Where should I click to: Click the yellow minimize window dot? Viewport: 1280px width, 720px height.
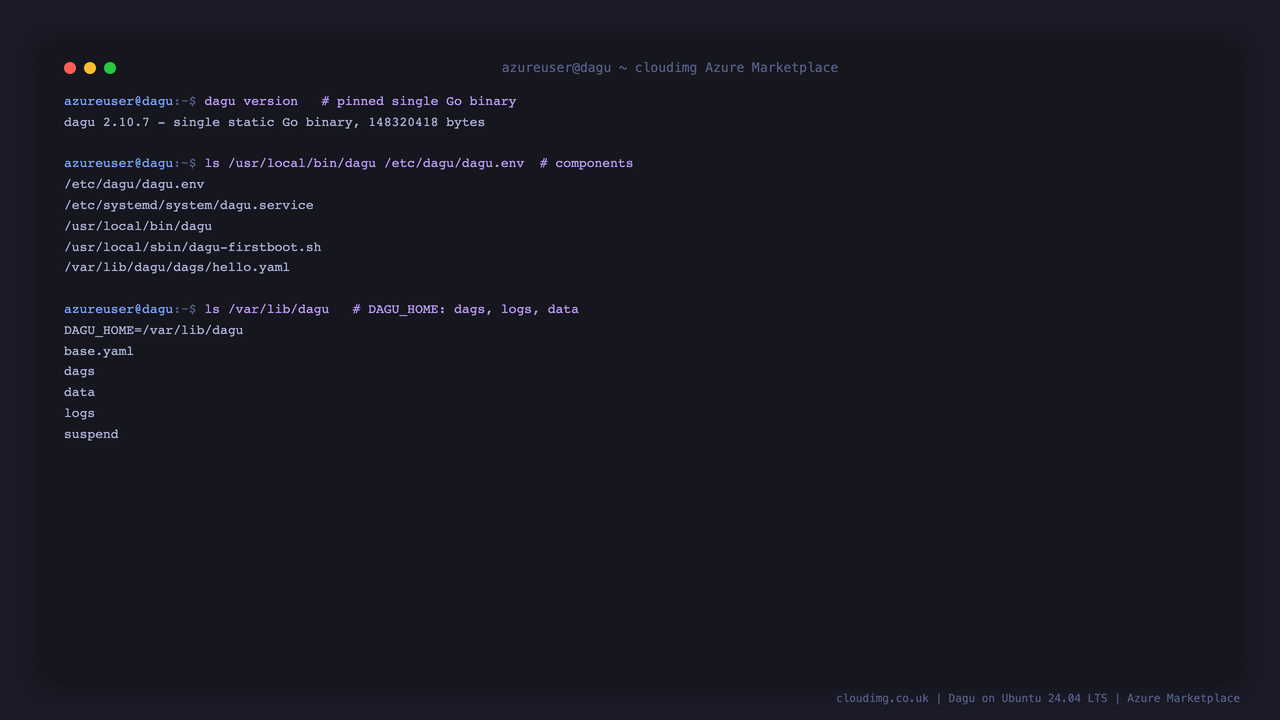click(x=90, y=68)
